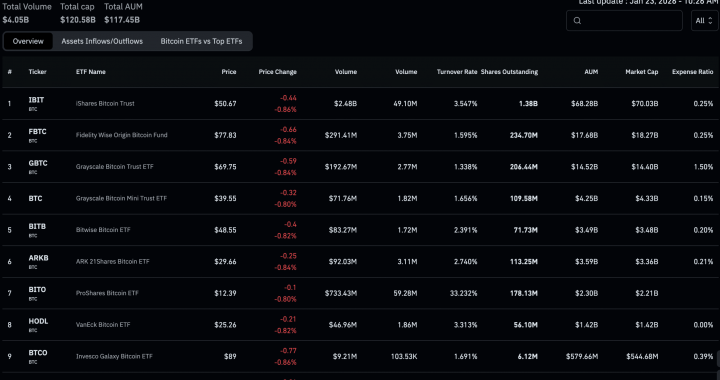Click the BTC ticker in row 4
The height and width of the screenshot is (380, 720).
pyautogui.click(x=35, y=198)
